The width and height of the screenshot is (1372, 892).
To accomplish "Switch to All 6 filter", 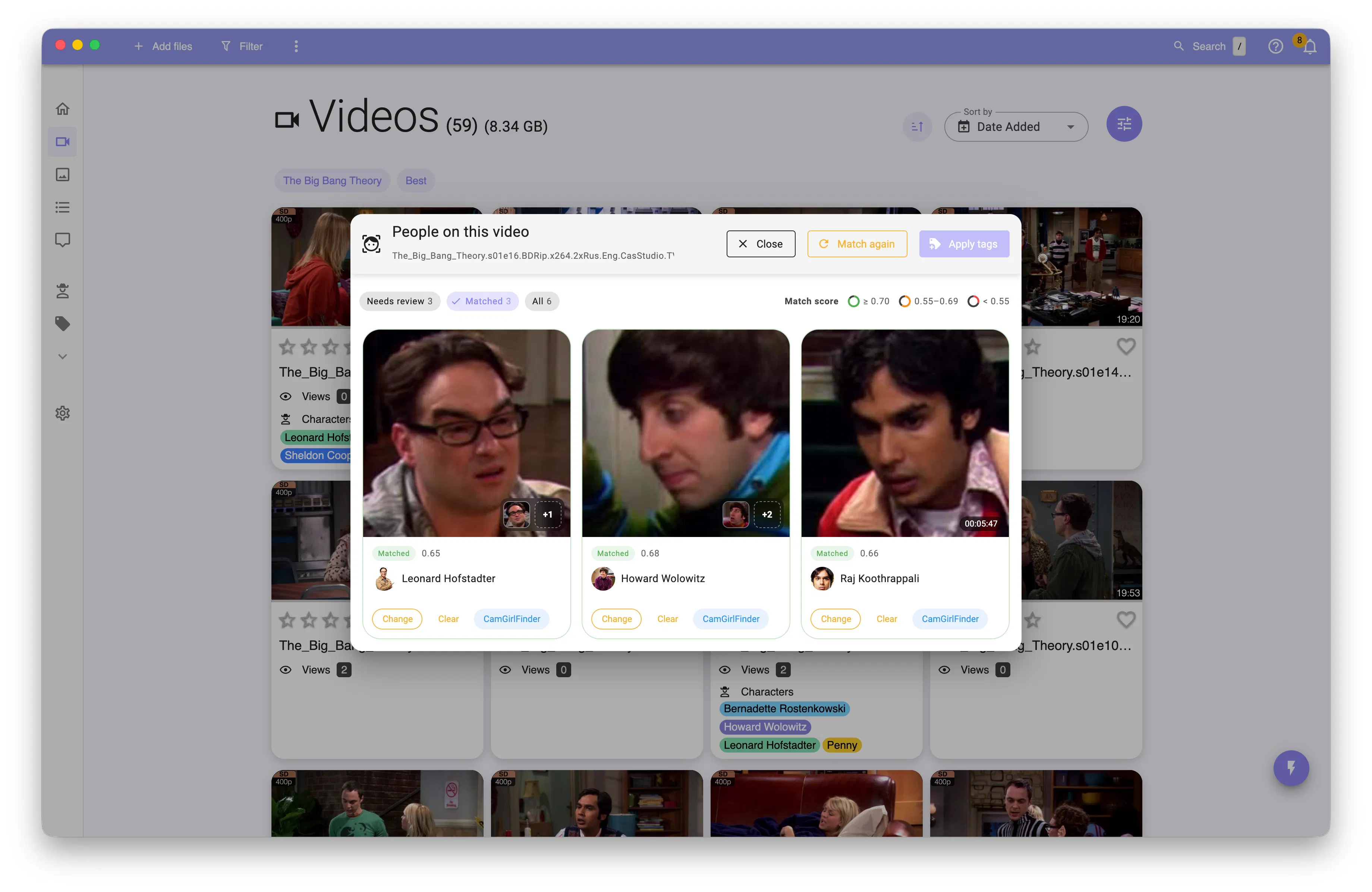I will point(541,301).
